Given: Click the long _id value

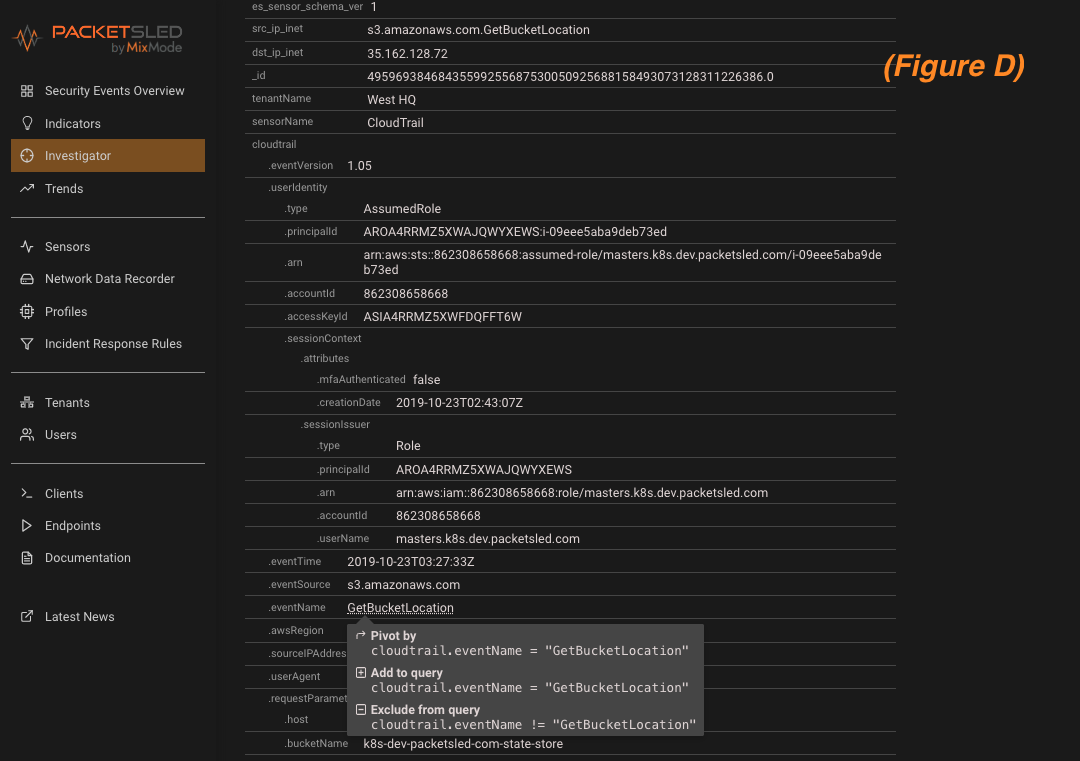Looking at the screenshot, I should point(570,76).
